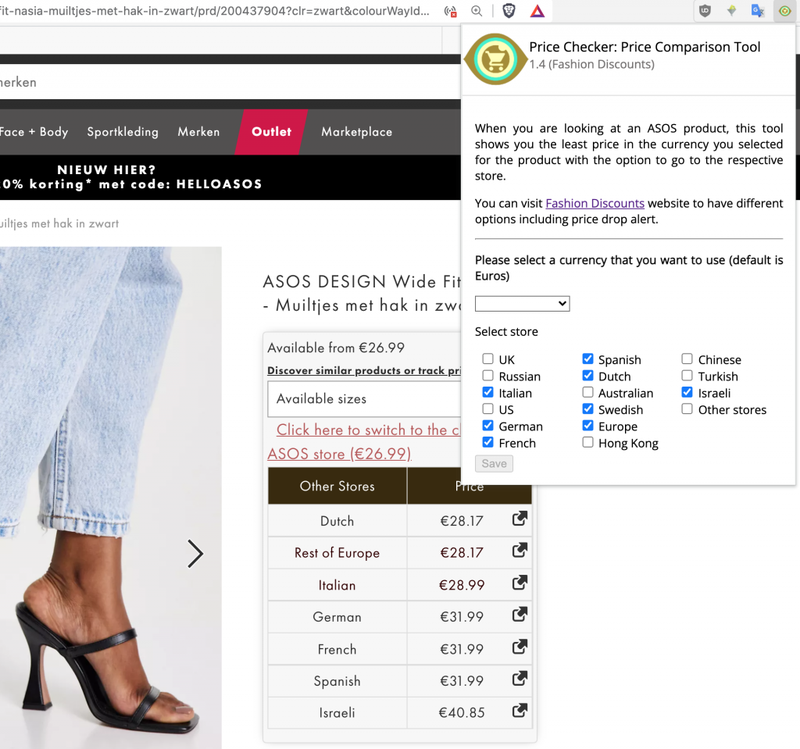Viewport: 800px width, 749px height.
Task: Enable the Hong Kong store checkbox
Action: (588, 442)
